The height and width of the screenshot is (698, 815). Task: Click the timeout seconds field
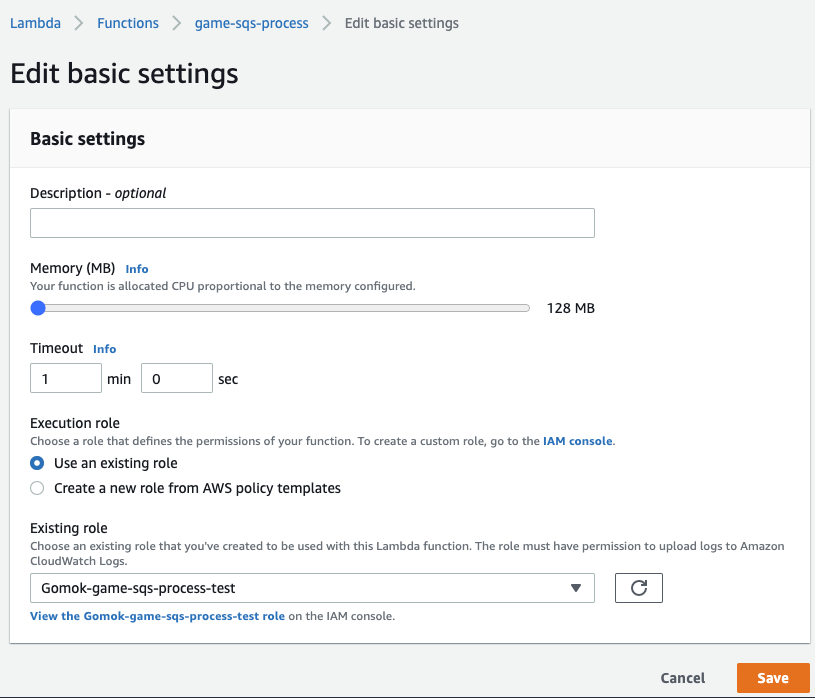pyautogui.click(x=177, y=378)
